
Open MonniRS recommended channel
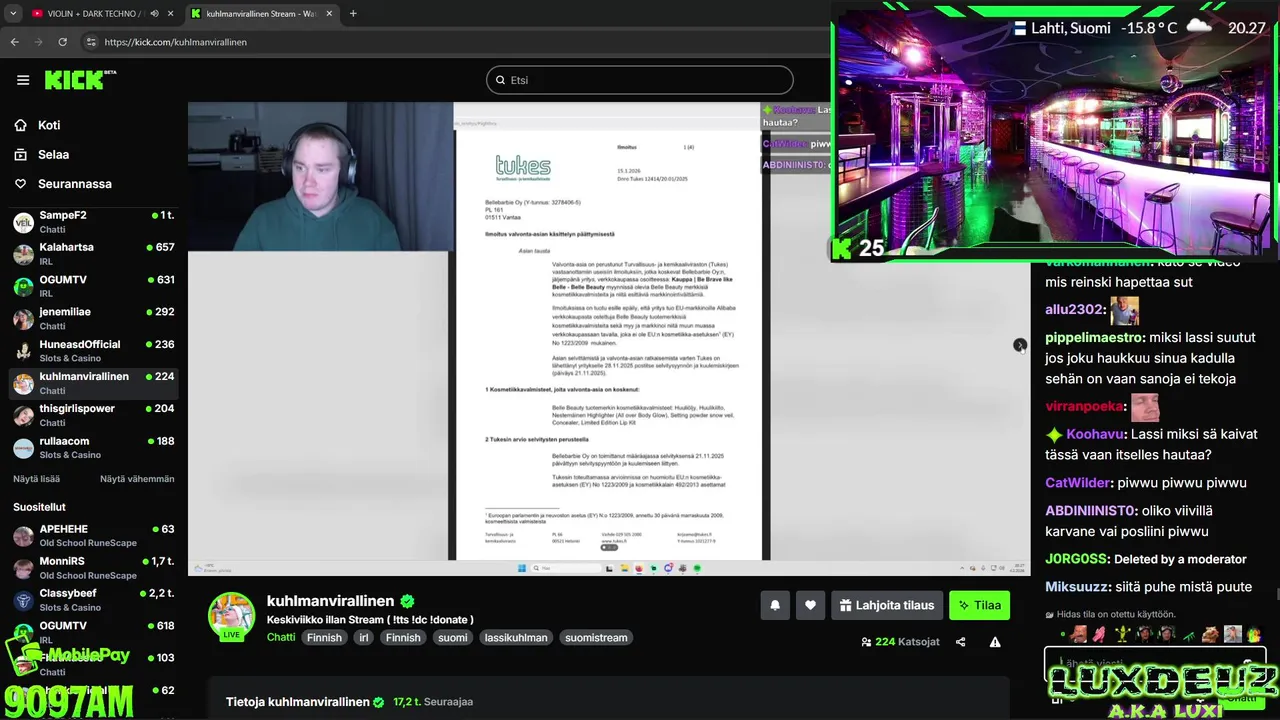94,568
